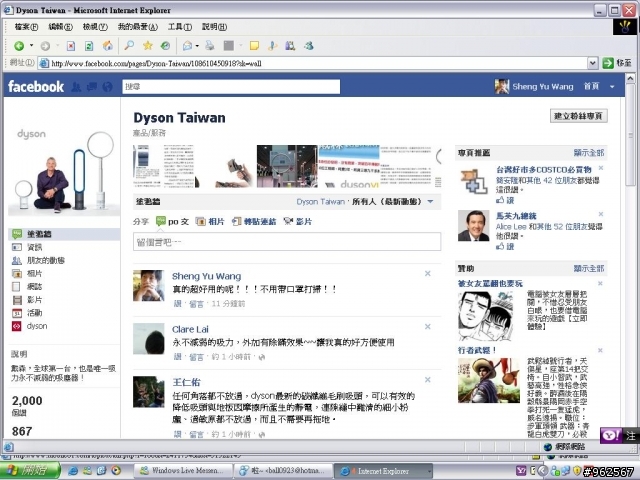Viewport: 640px width, 480px height.
Task: Go to Home page via house icon
Action: tap(108, 45)
